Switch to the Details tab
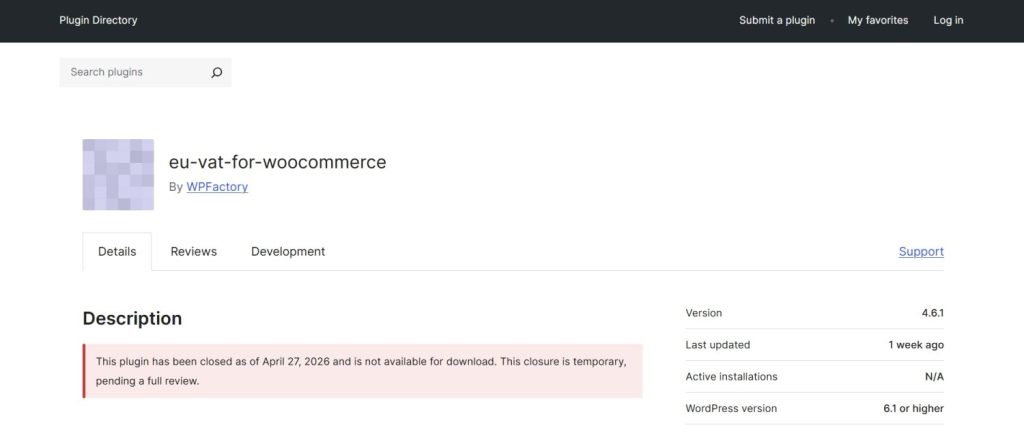This screenshot has height=433, width=1024. [117, 251]
